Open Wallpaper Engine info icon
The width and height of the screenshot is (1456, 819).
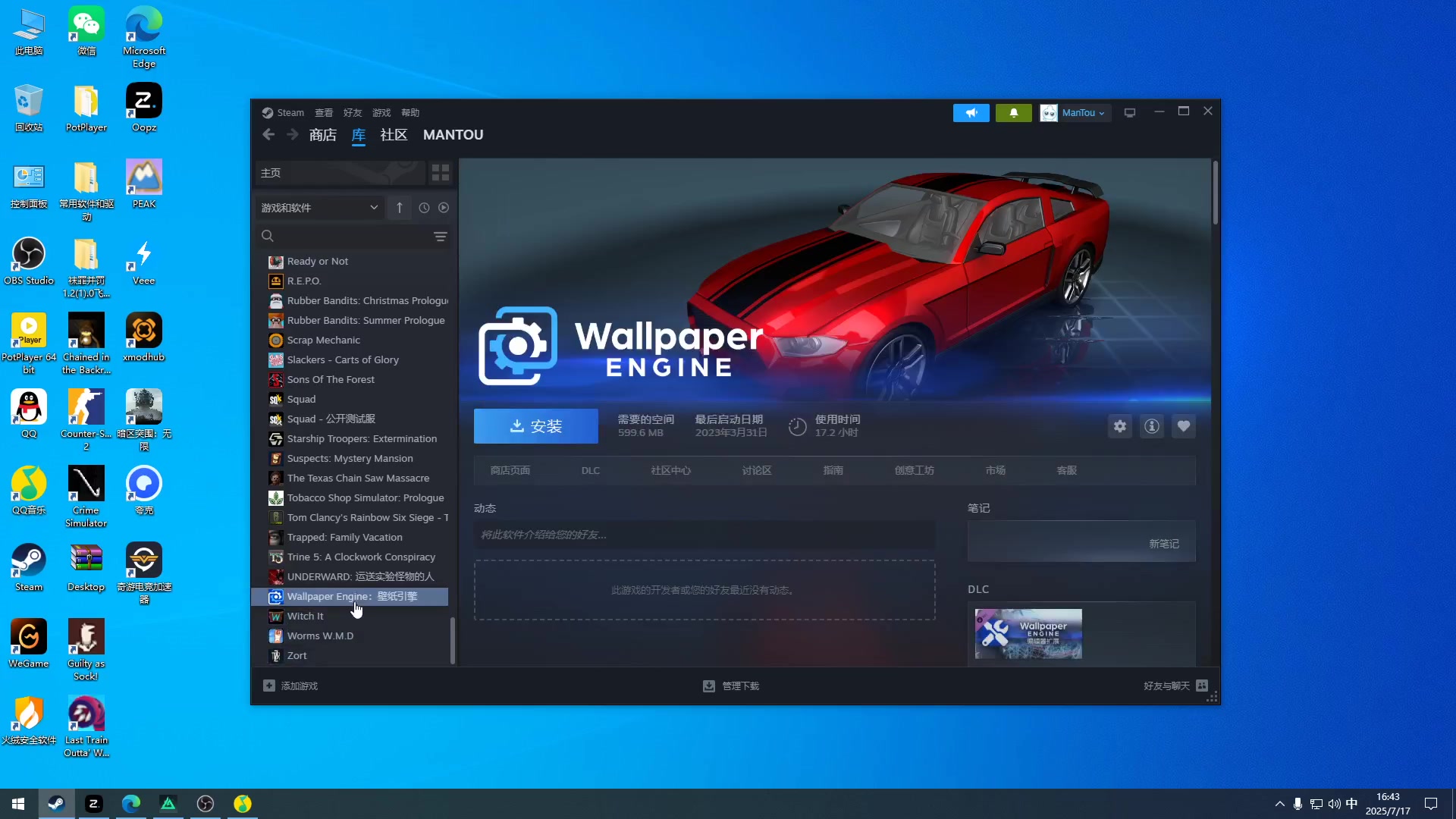1152,426
